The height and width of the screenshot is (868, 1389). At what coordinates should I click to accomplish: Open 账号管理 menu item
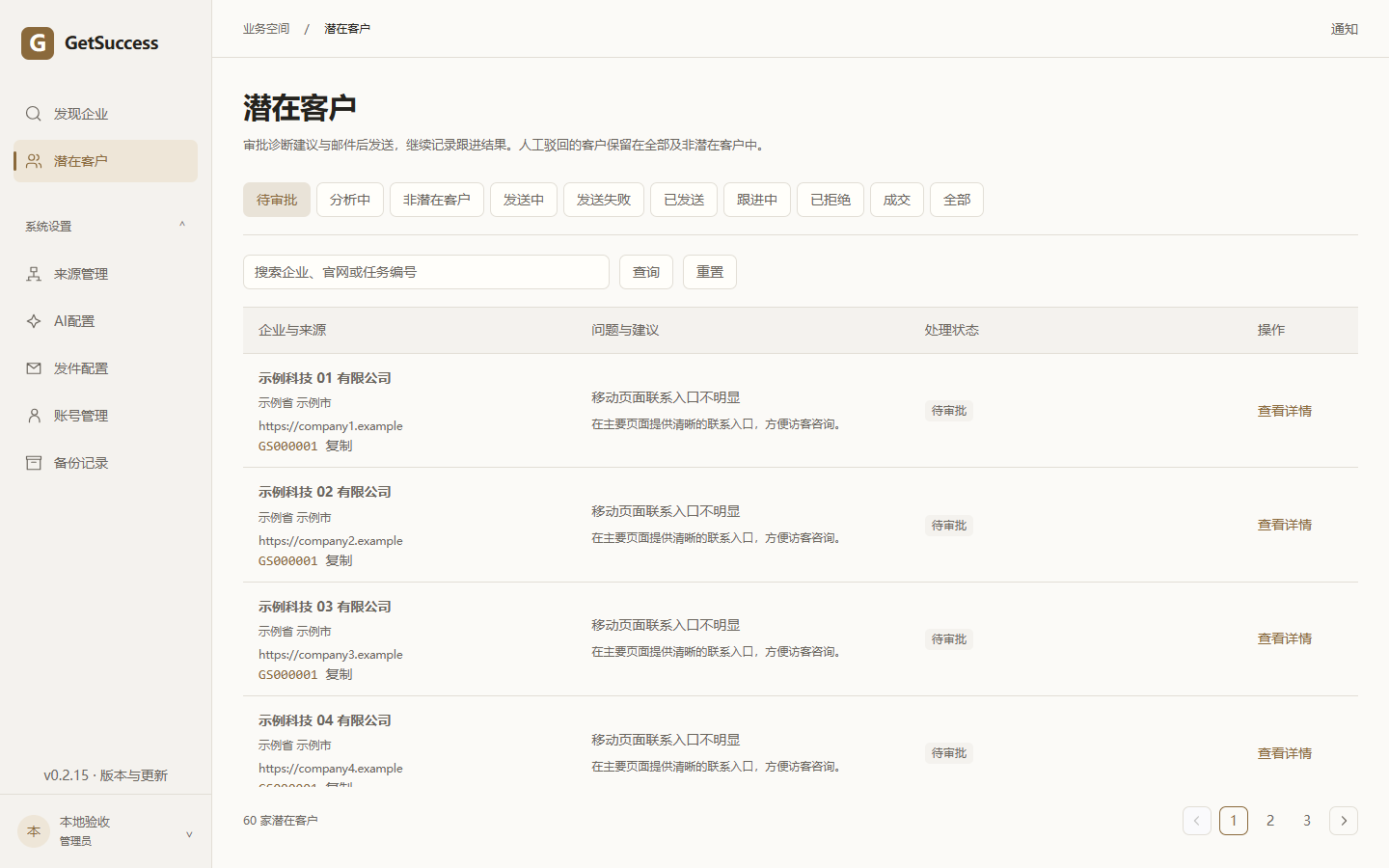(106, 416)
